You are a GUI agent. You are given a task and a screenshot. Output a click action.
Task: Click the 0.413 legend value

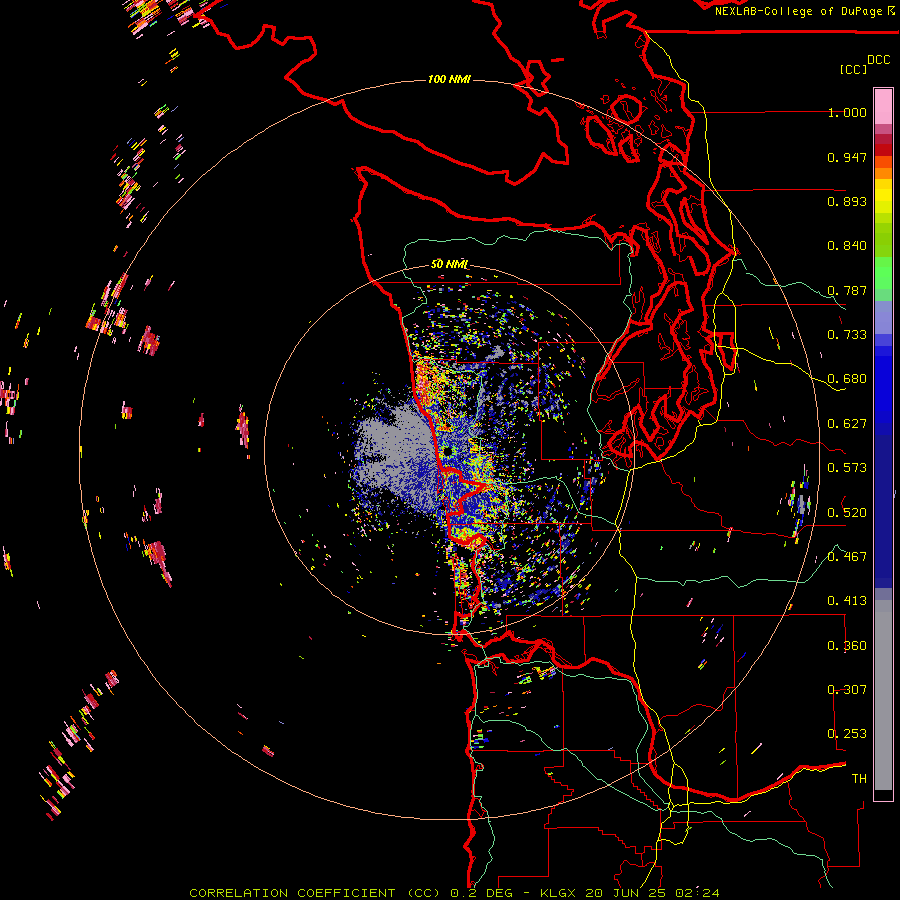[x=847, y=601]
